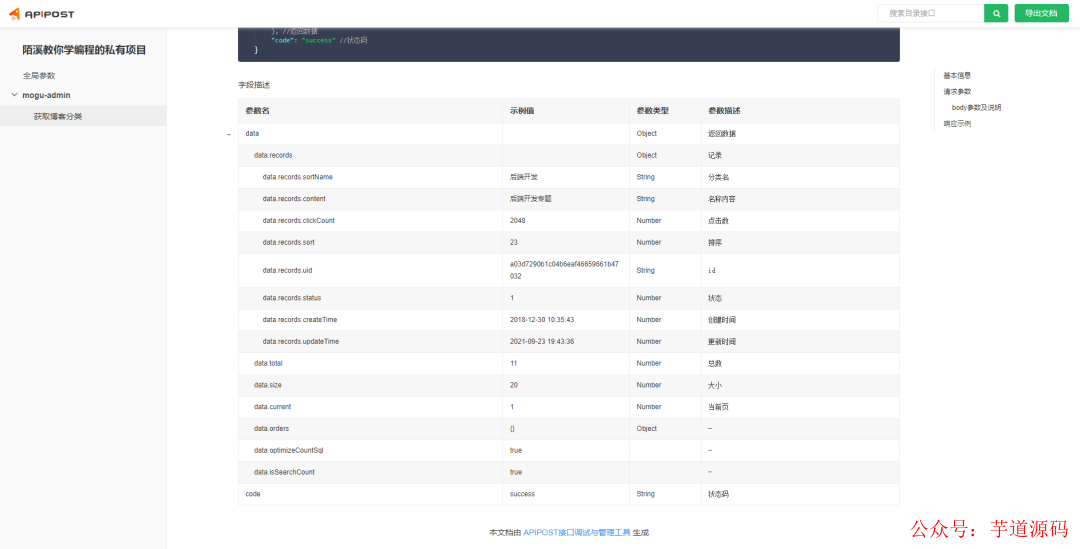Click the example value 后端开发专题

tap(530, 199)
